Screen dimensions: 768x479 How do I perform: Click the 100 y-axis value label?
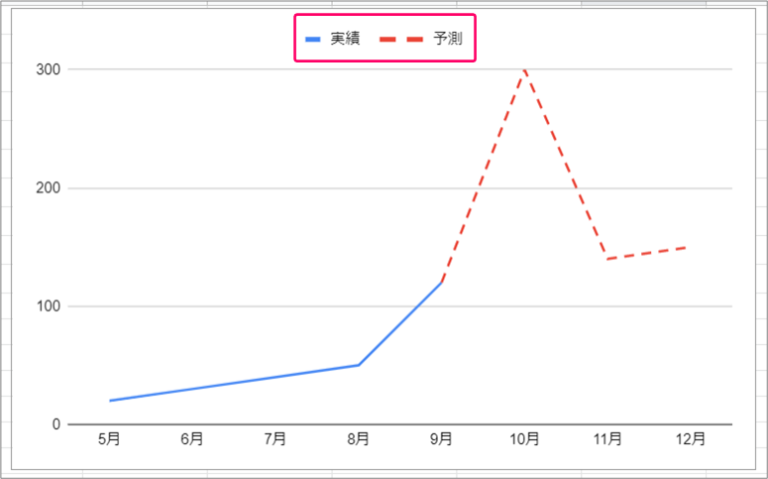tap(49, 306)
